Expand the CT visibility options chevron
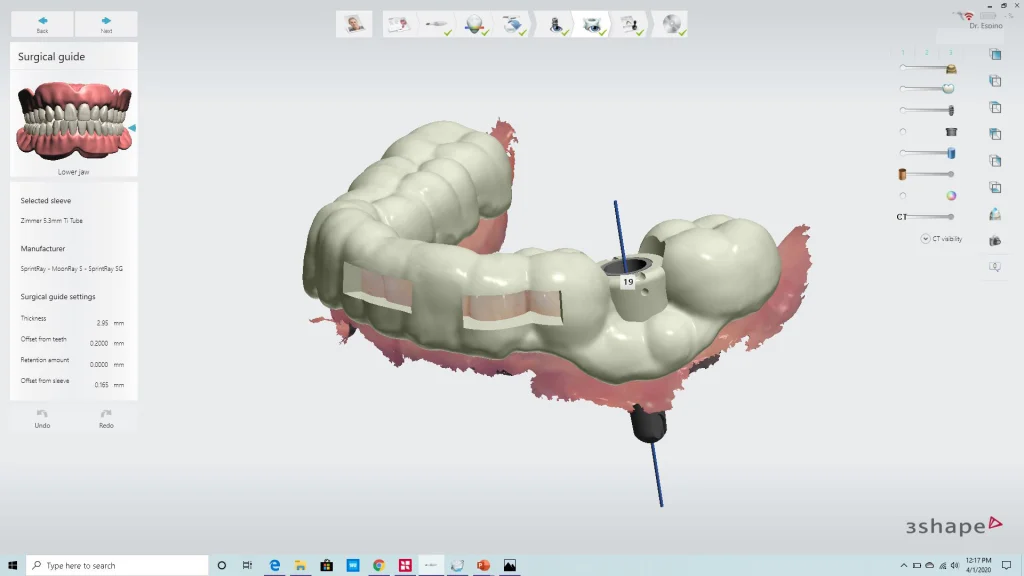1024x576 pixels. click(927, 238)
